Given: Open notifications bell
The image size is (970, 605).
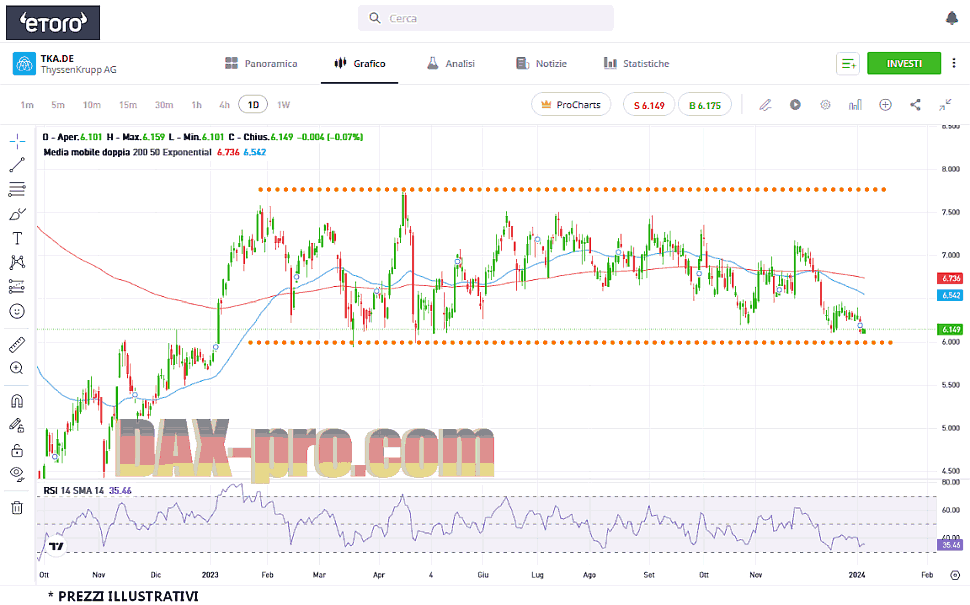Looking at the screenshot, I should click(x=952, y=19).
